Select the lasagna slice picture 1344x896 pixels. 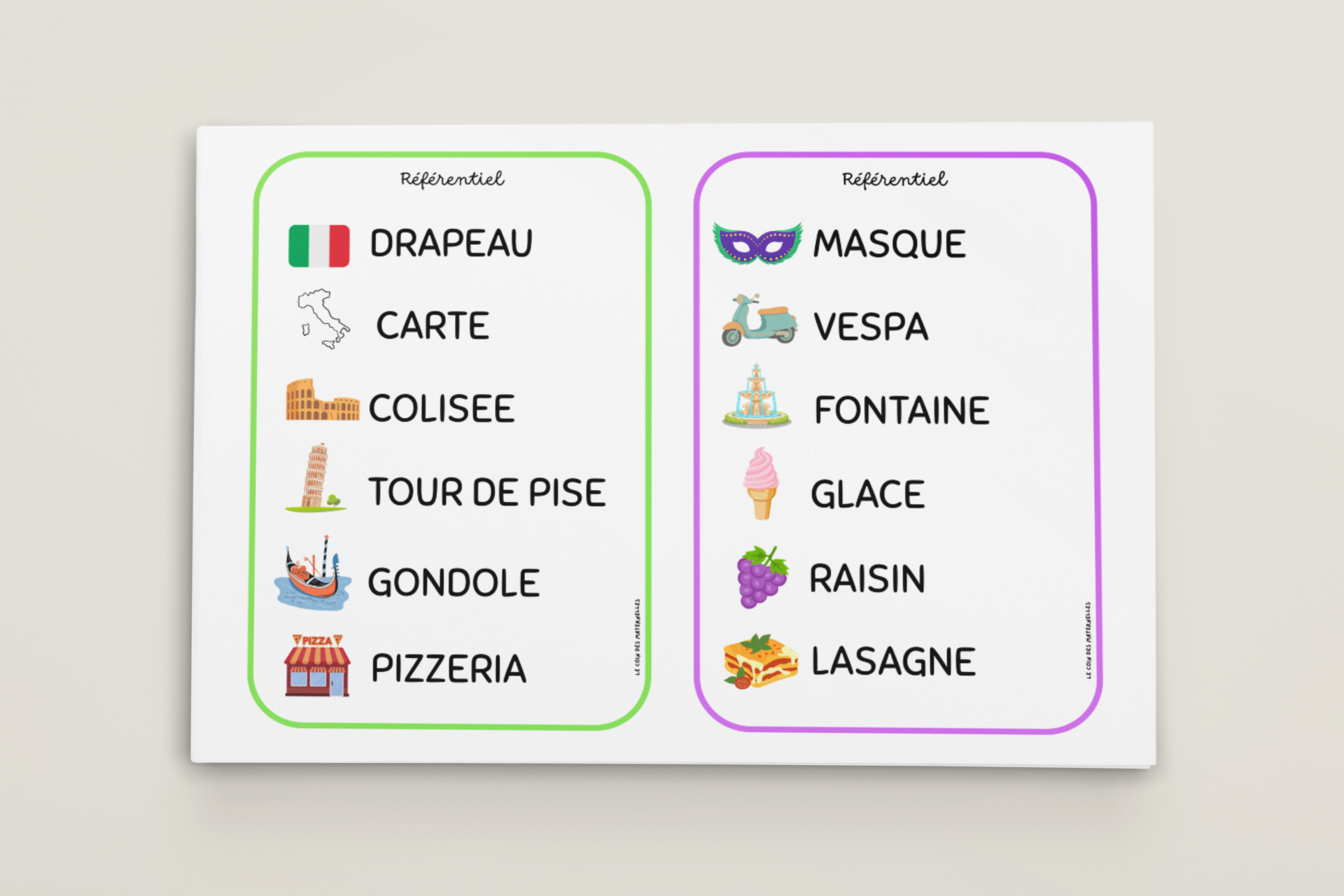pos(759,661)
